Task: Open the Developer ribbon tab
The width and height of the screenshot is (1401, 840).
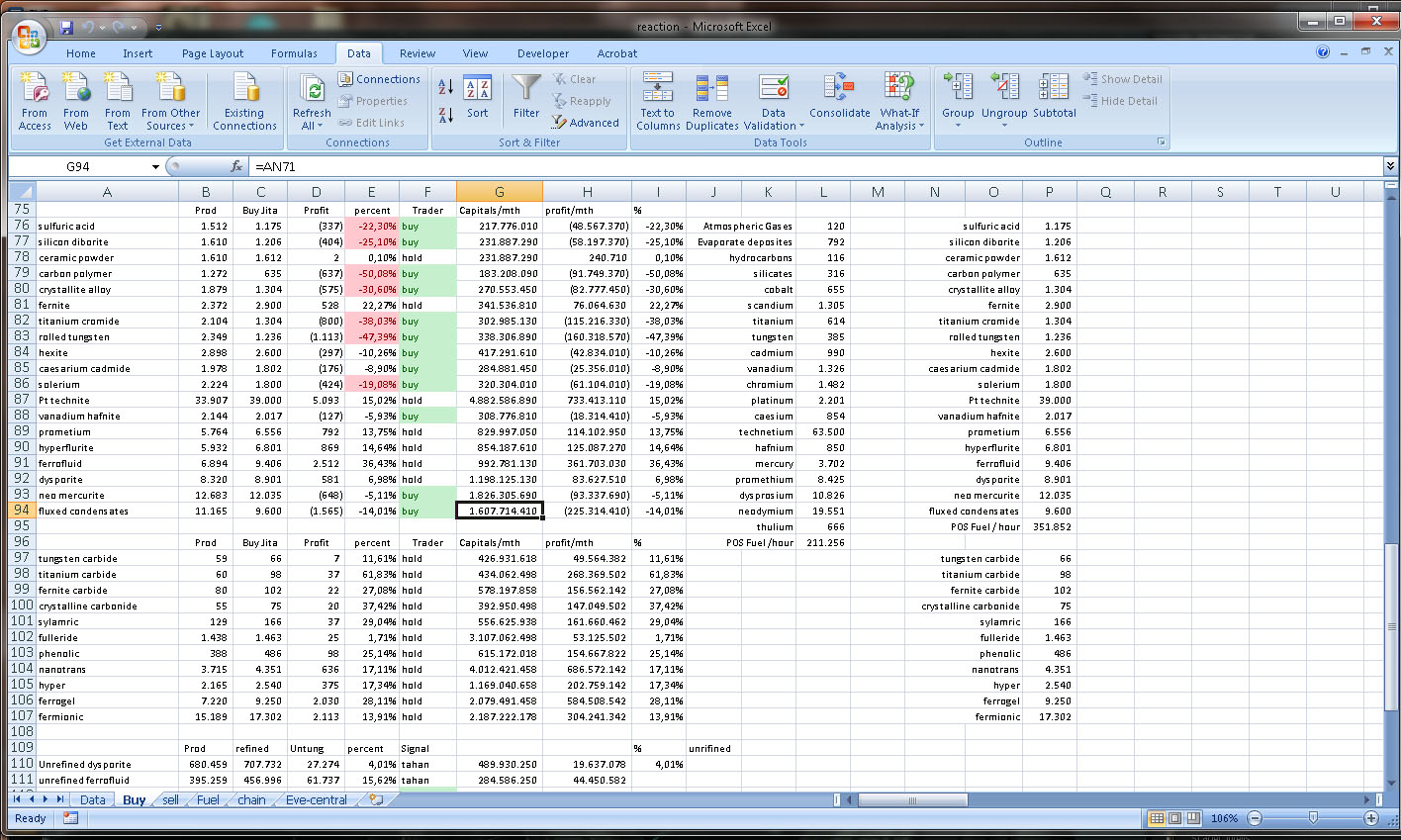Action: pos(543,53)
